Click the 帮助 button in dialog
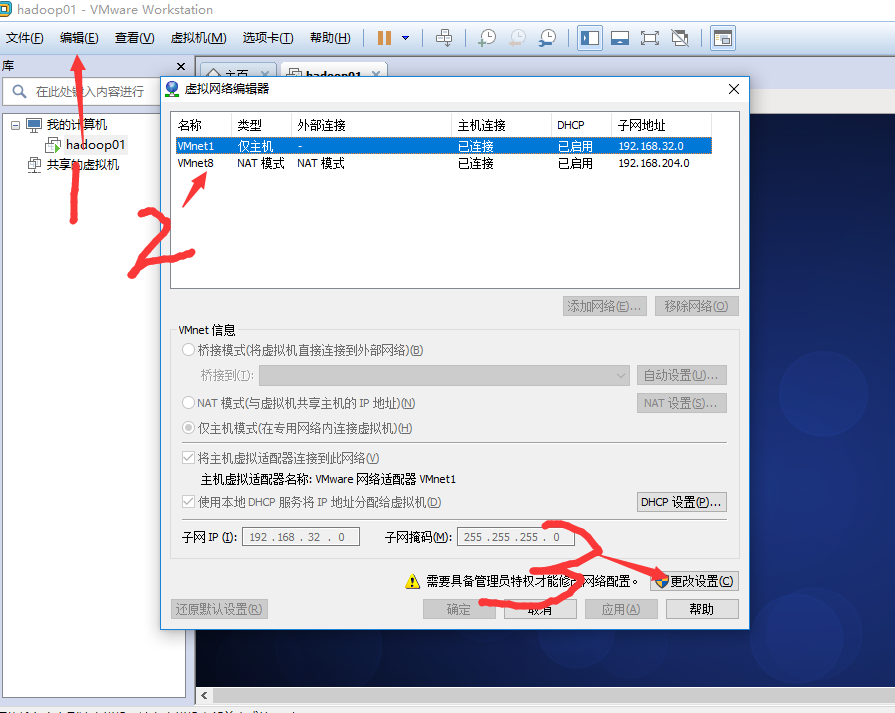This screenshot has width=895, height=713. click(x=702, y=609)
